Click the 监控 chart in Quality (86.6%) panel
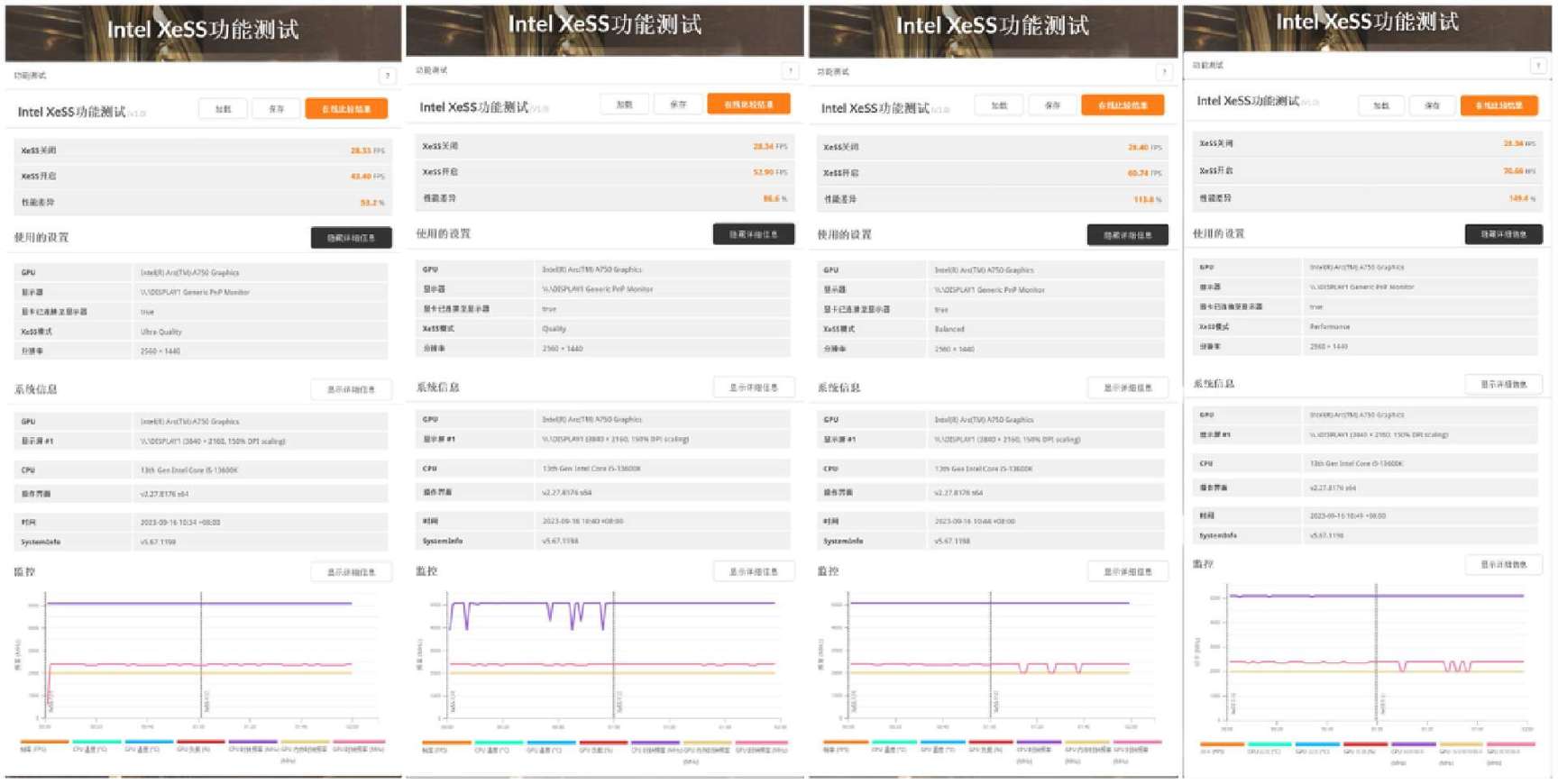The height and width of the screenshot is (784, 1558). coord(602,660)
